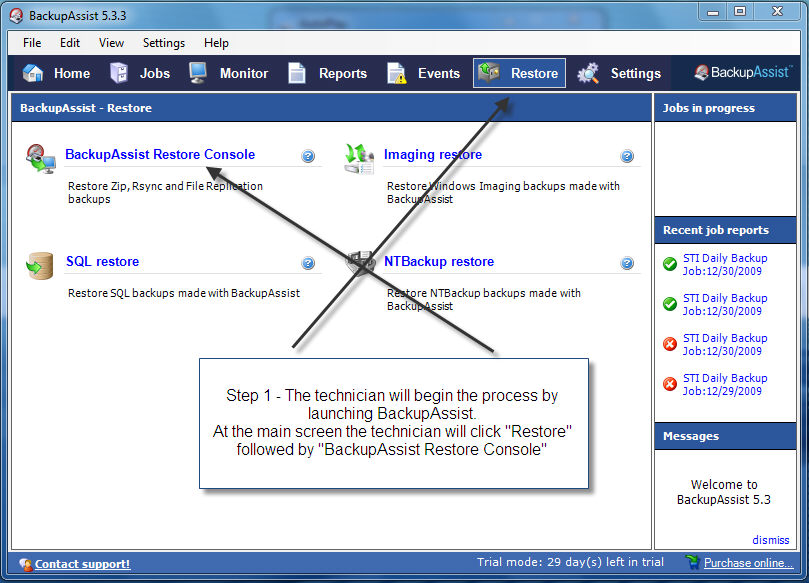Click the Contact support person icon
The height and width of the screenshot is (583, 809).
tap(26, 564)
